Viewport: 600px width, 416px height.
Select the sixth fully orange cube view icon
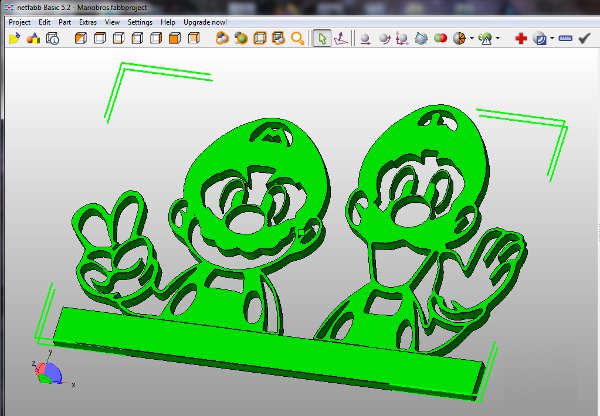point(174,38)
